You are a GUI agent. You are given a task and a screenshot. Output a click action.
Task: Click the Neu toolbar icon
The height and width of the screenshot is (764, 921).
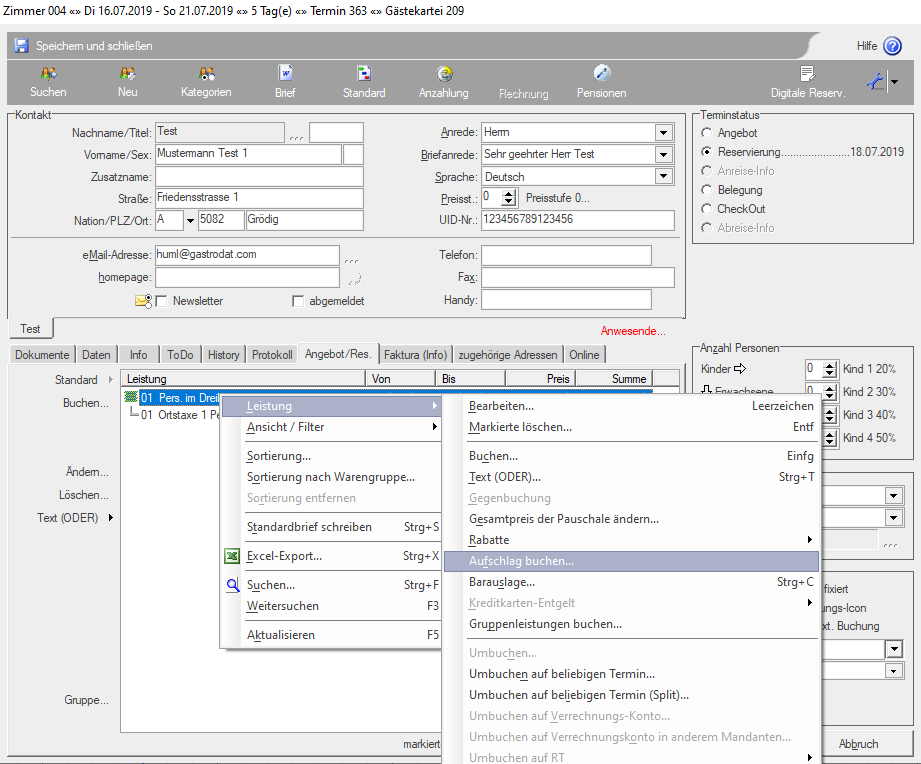pyautogui.click(x=127, y=74)
